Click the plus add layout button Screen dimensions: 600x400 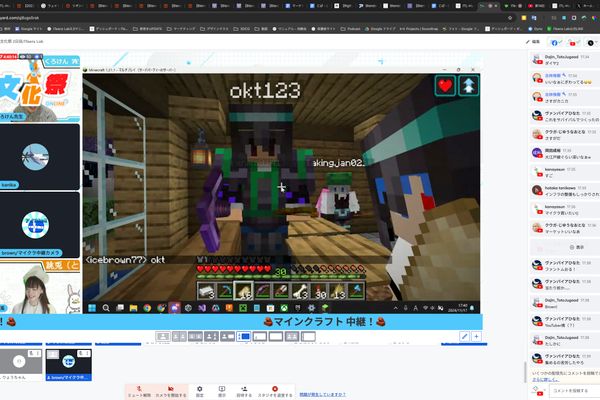476,336
